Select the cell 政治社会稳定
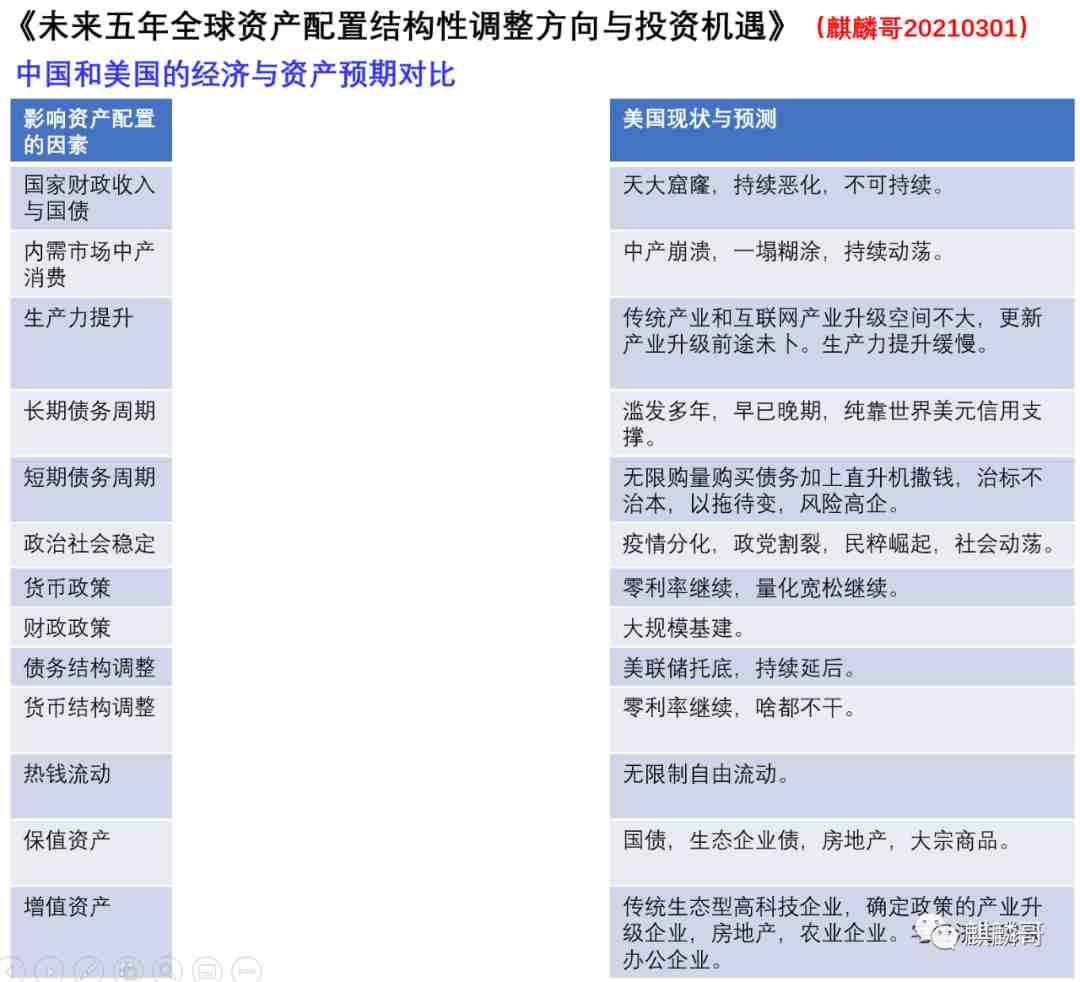This screenshot has width=1080, height=982. click(91, 545)
